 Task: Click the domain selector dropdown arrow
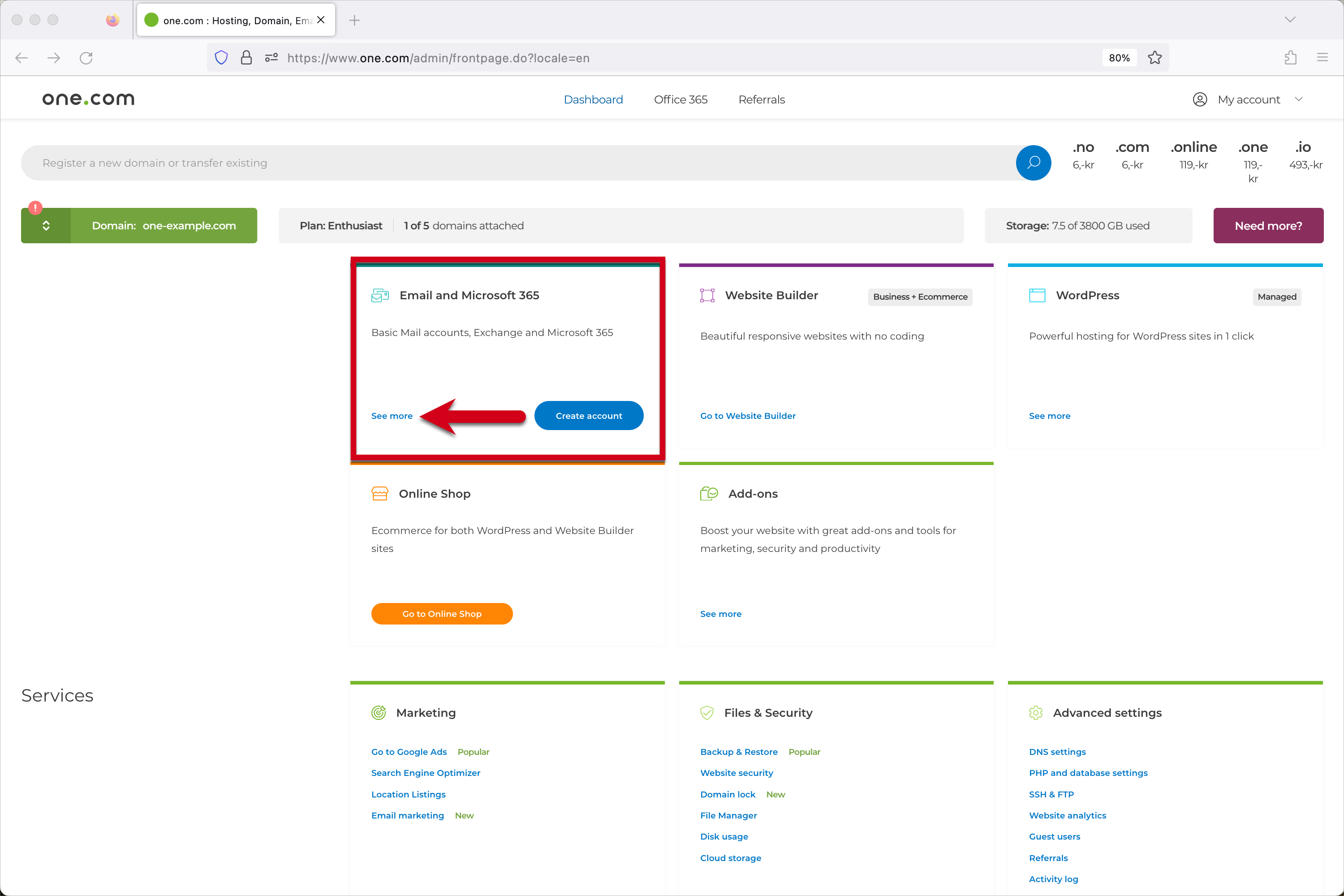(46, 226)
